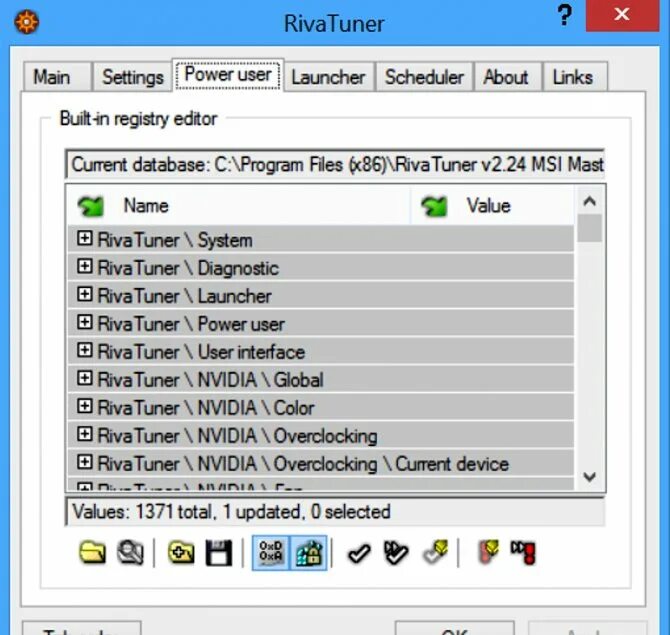
Task: Click the magnifier search icon in toolbar
Action: click(x=130, y=553)
